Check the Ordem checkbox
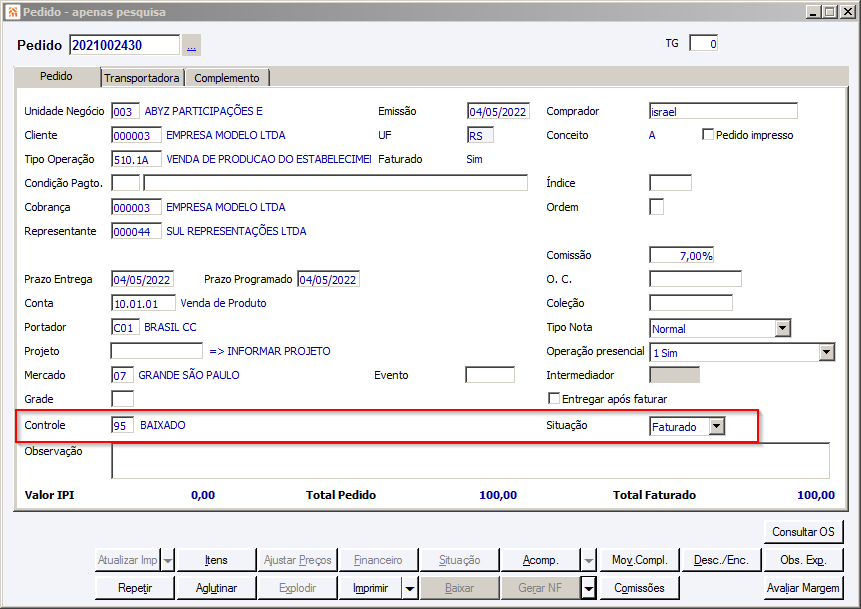The image size is (861, 609). click(657, 207)
